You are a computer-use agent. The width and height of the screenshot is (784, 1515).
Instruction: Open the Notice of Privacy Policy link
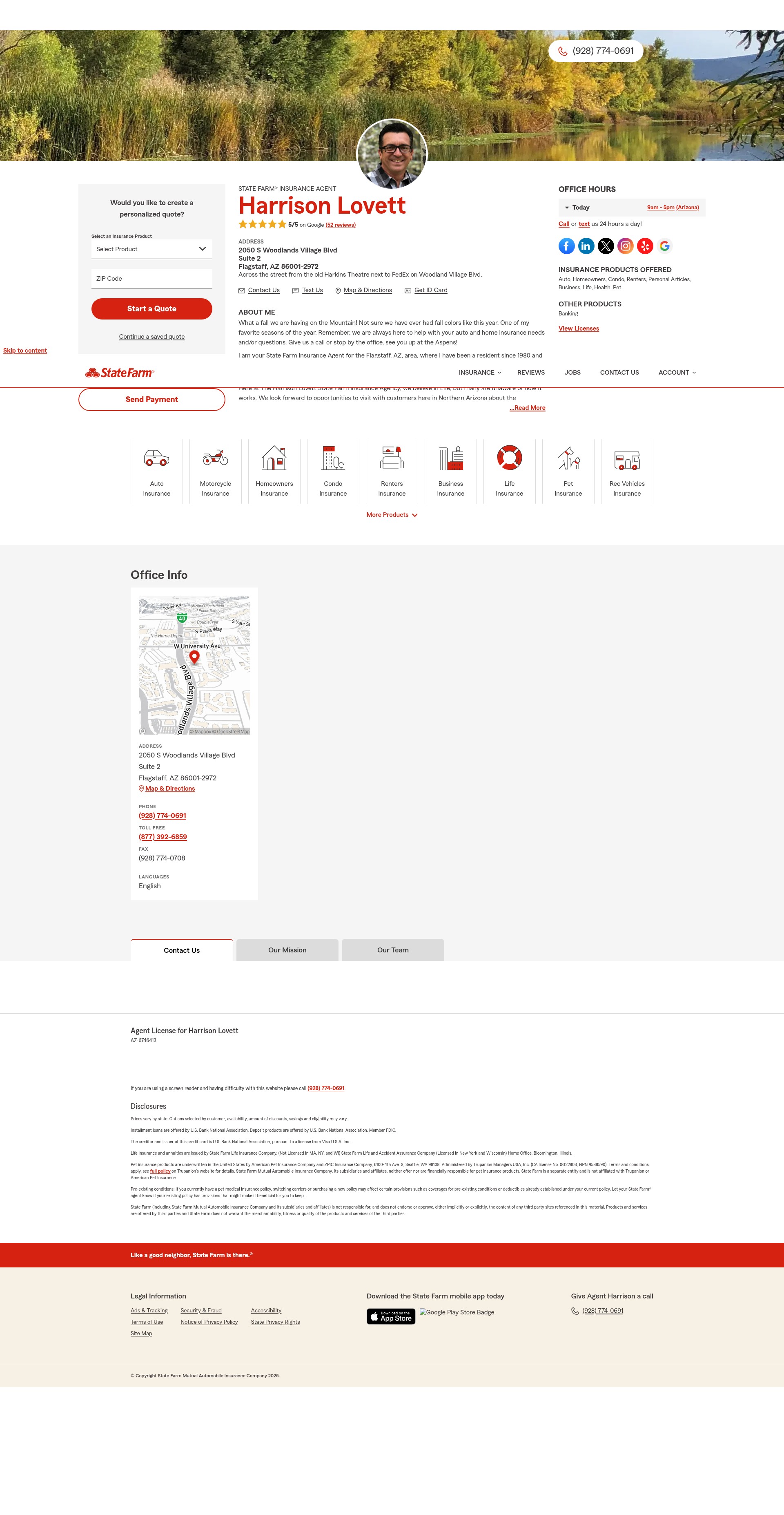[209, 1321]
